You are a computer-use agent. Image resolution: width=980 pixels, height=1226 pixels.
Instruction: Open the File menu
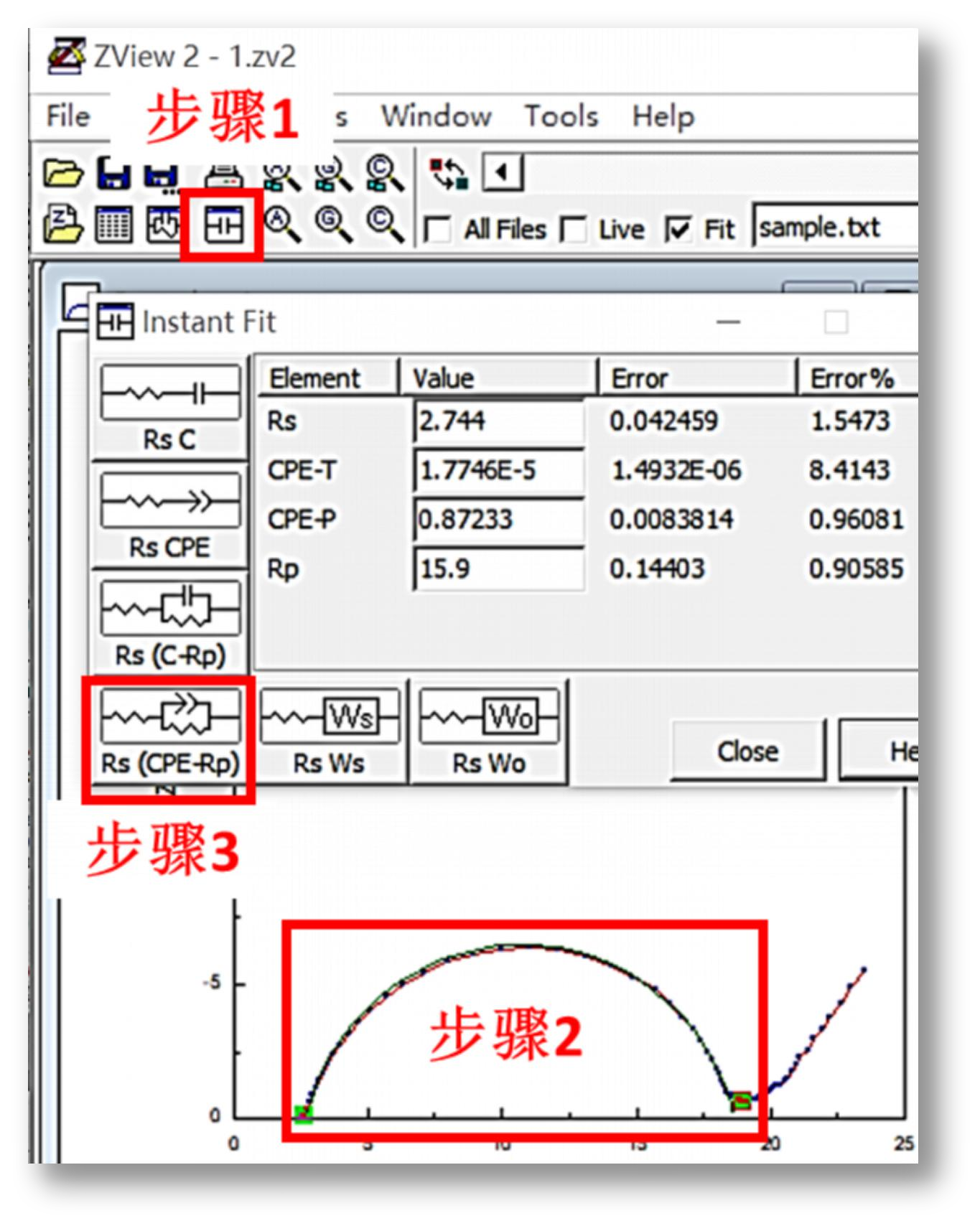click(x=69, y=116)
